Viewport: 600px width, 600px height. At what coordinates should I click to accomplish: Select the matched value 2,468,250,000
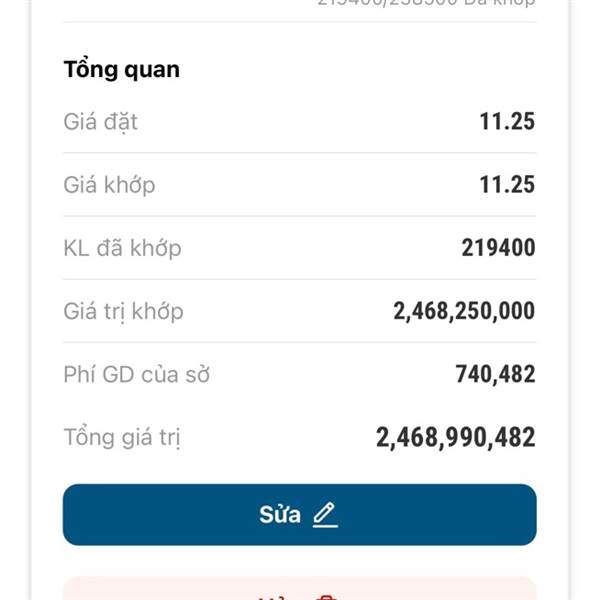click(464, 311)
